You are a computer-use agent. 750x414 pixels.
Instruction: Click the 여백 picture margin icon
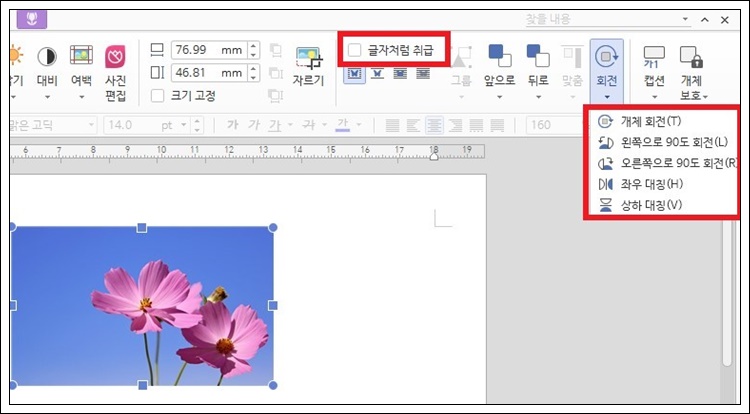pyautogui.click(x=81, y=55)
